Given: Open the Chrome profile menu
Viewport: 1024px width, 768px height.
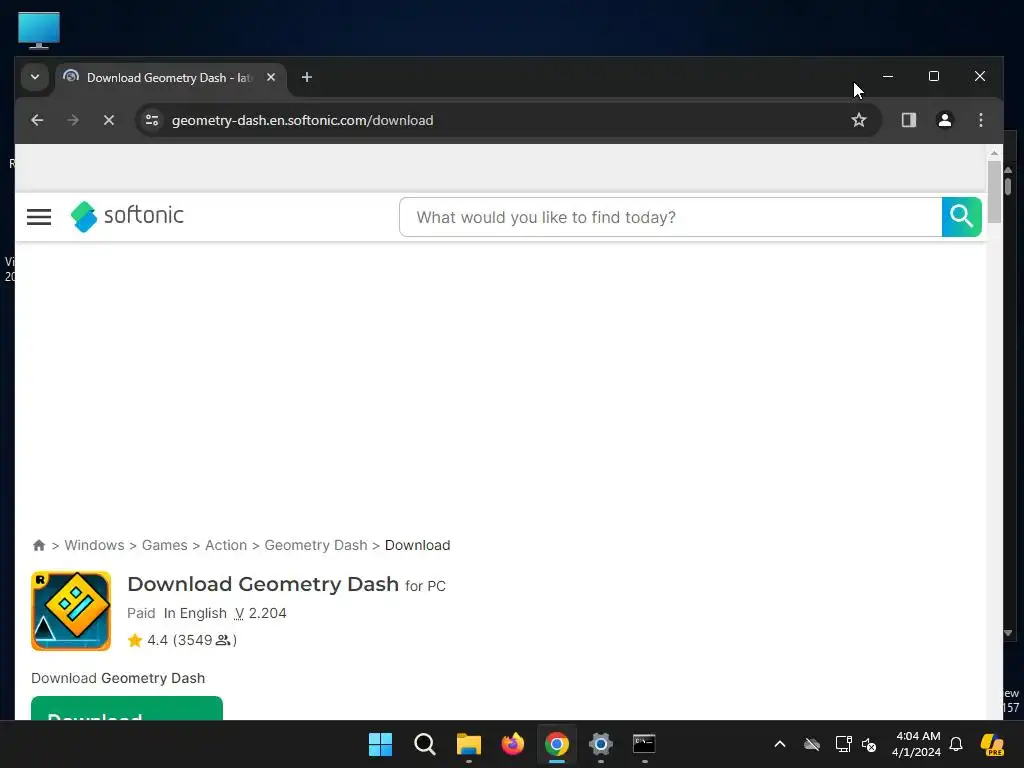Looking at the screenshot, I should 944,120.
